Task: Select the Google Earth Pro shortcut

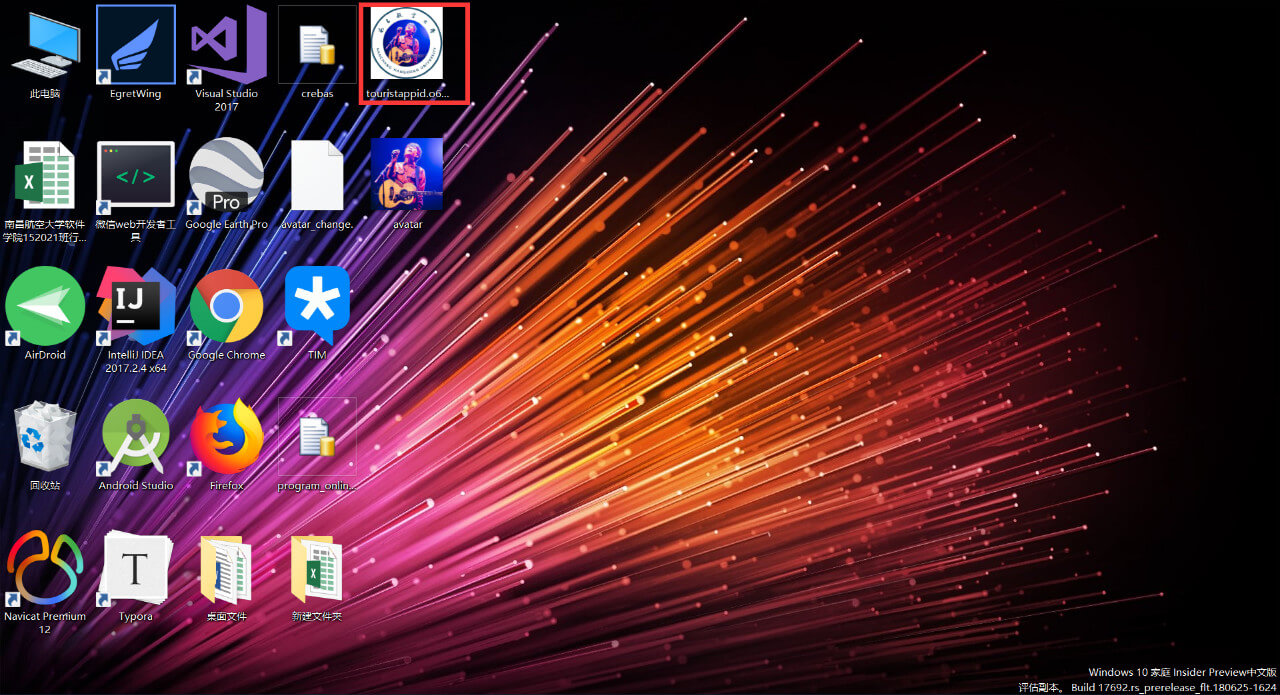Action: pos(227,175)
